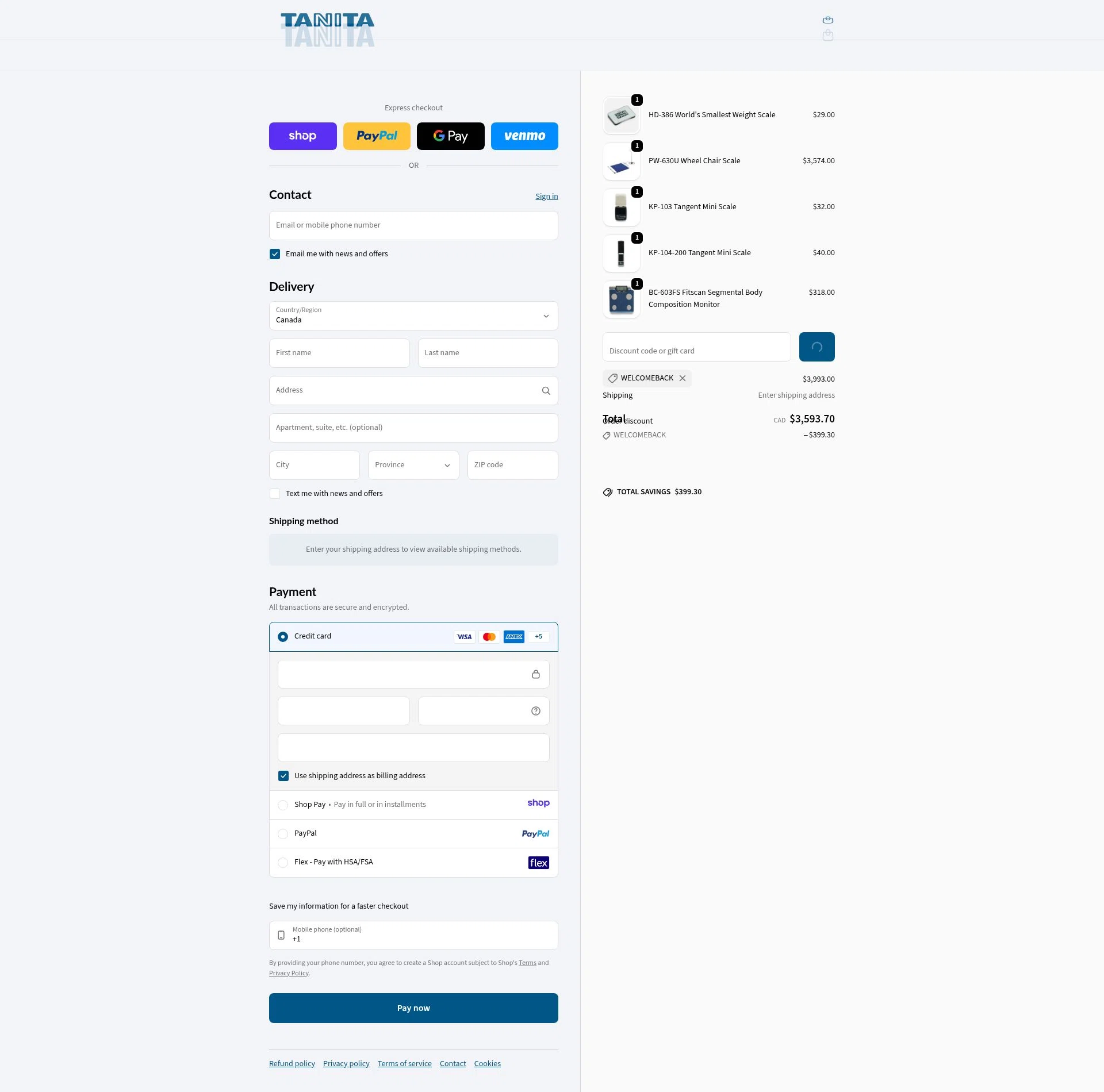Open the Country/Region dropdown

[413, 316]
